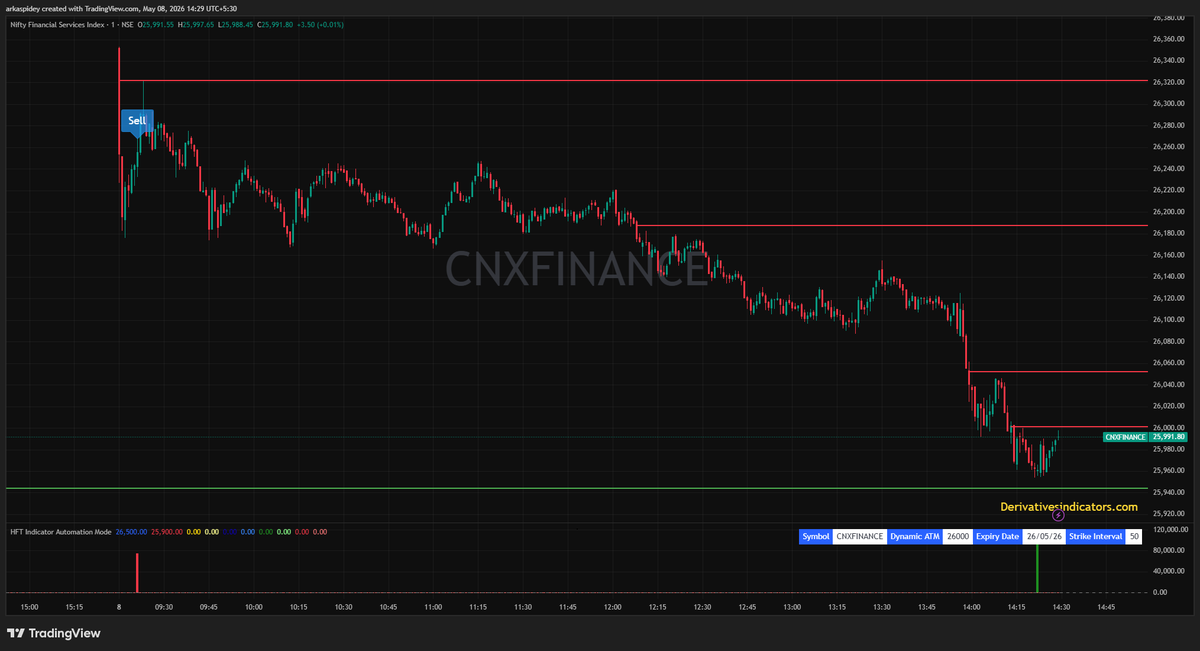Click the green volume bar near 14:20

click(x=1037, y=569)
